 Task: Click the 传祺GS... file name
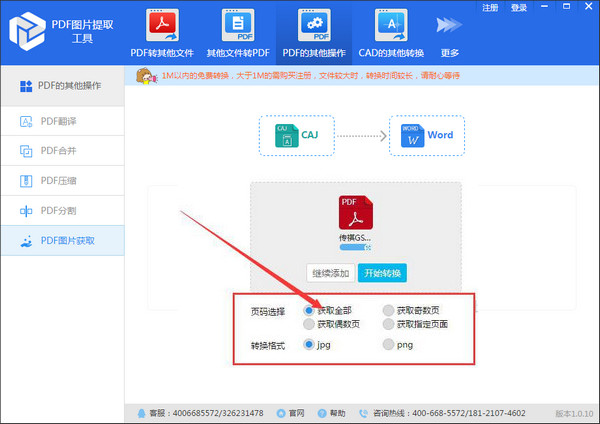(x=355, y=238)
